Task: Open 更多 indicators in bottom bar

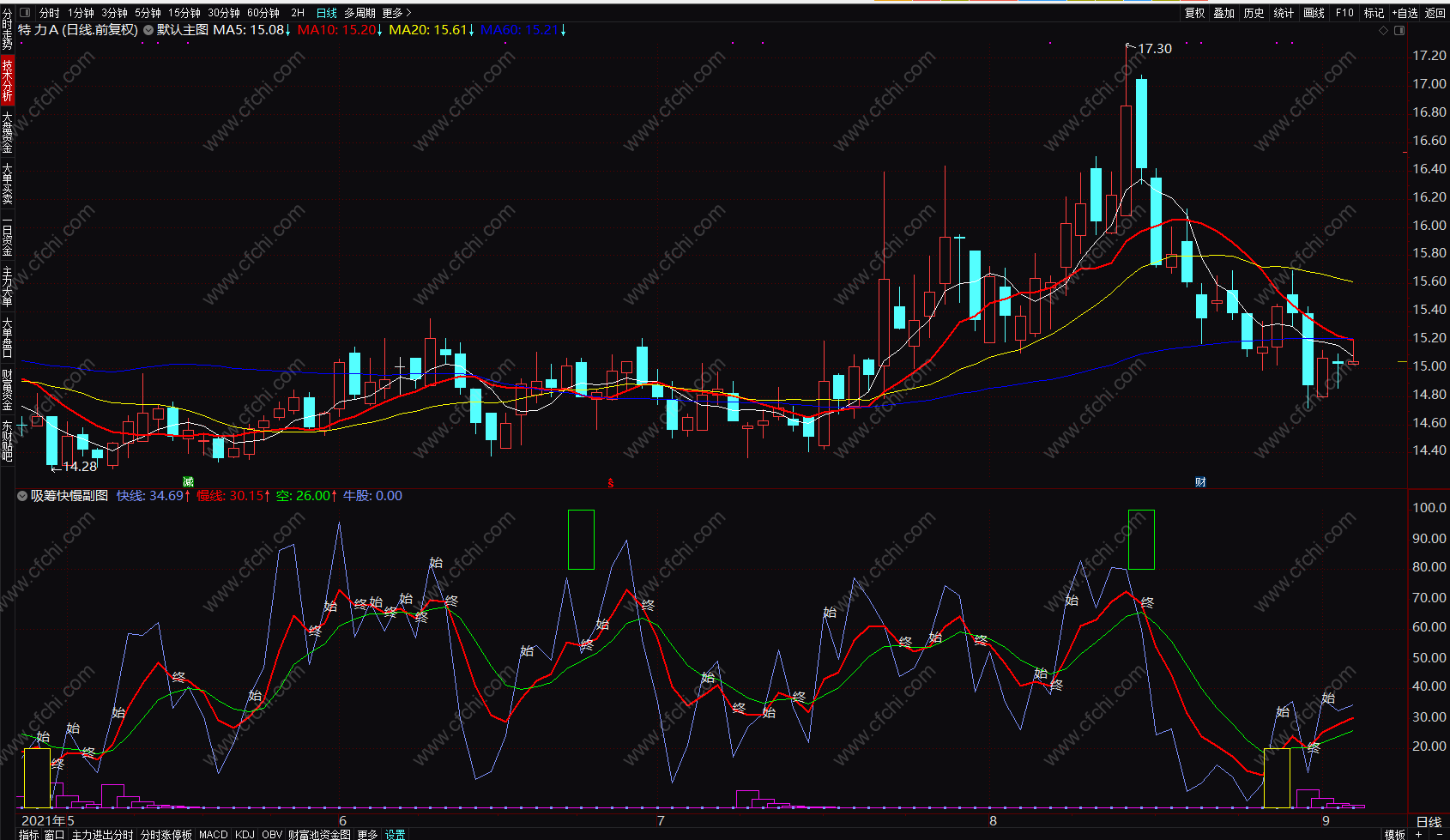Action: point(367,834)
